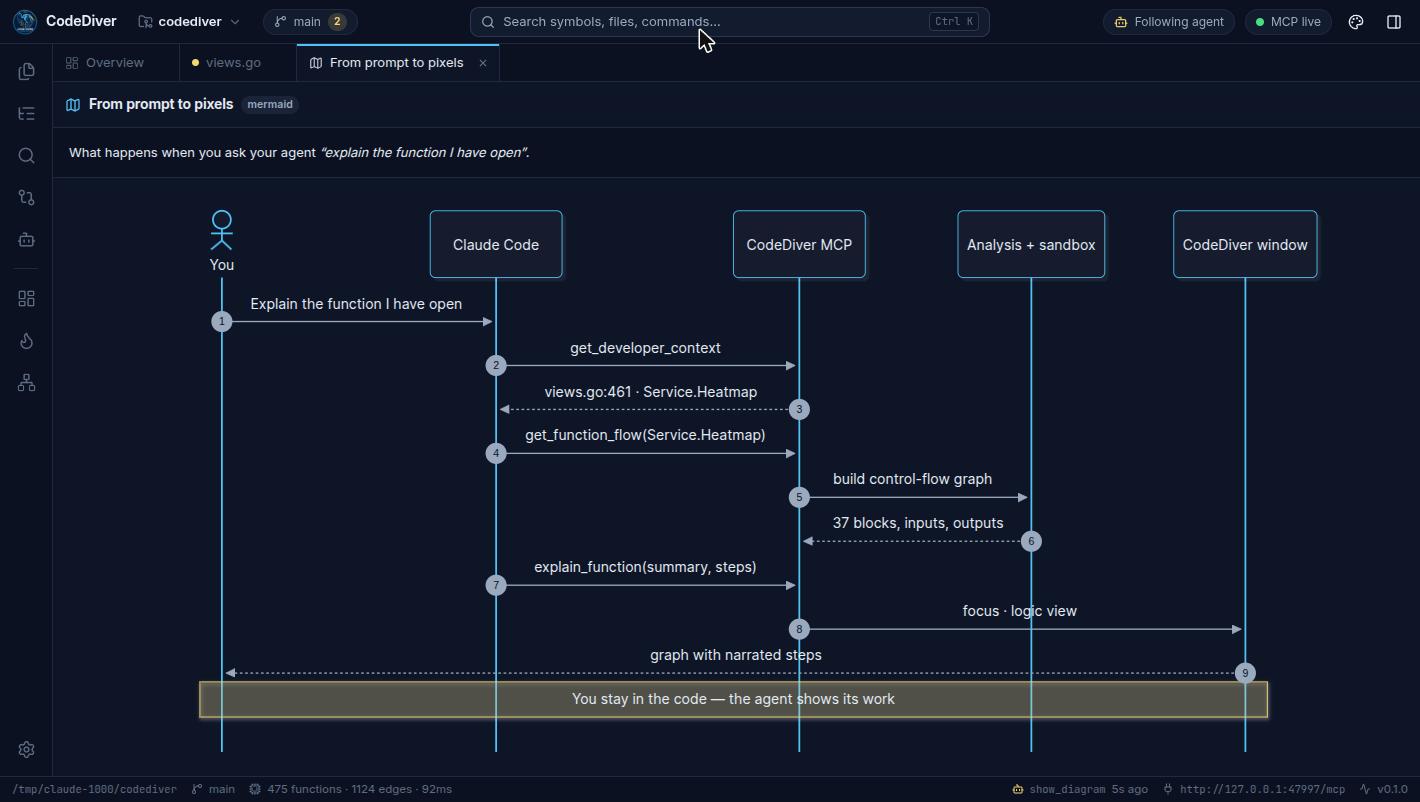Screen dimensions: 1420x802
Task: Open the main branch selector
Action: 310,21
